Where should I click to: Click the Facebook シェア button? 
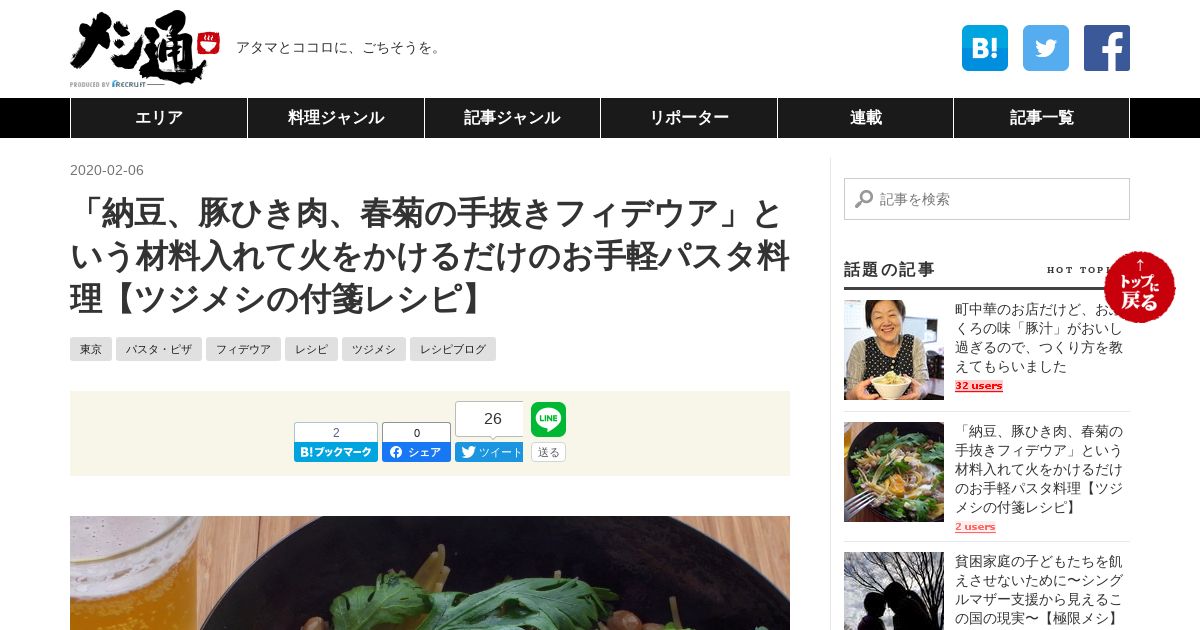(416, 452)
